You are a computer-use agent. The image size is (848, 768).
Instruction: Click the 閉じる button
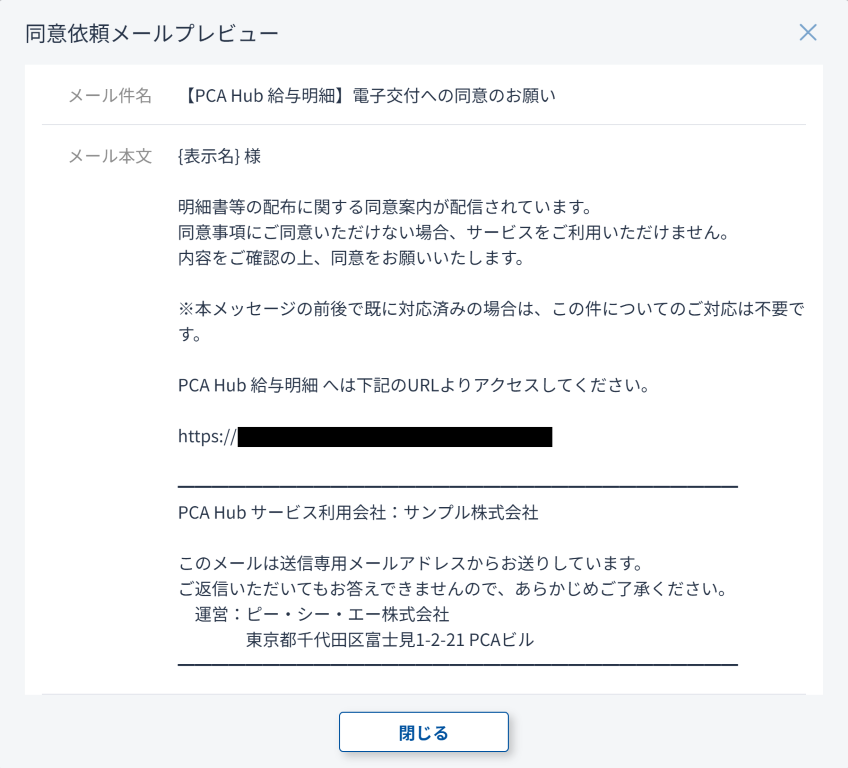pos(424,732)
